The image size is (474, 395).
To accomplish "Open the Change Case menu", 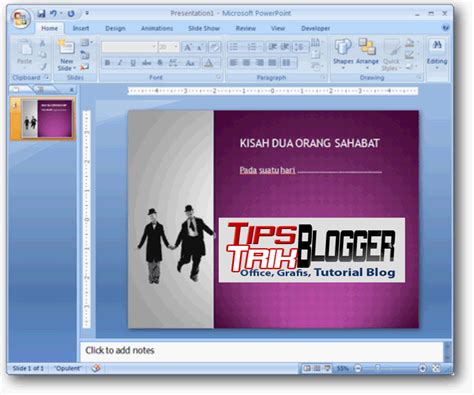I will click(x=190, y=63).
